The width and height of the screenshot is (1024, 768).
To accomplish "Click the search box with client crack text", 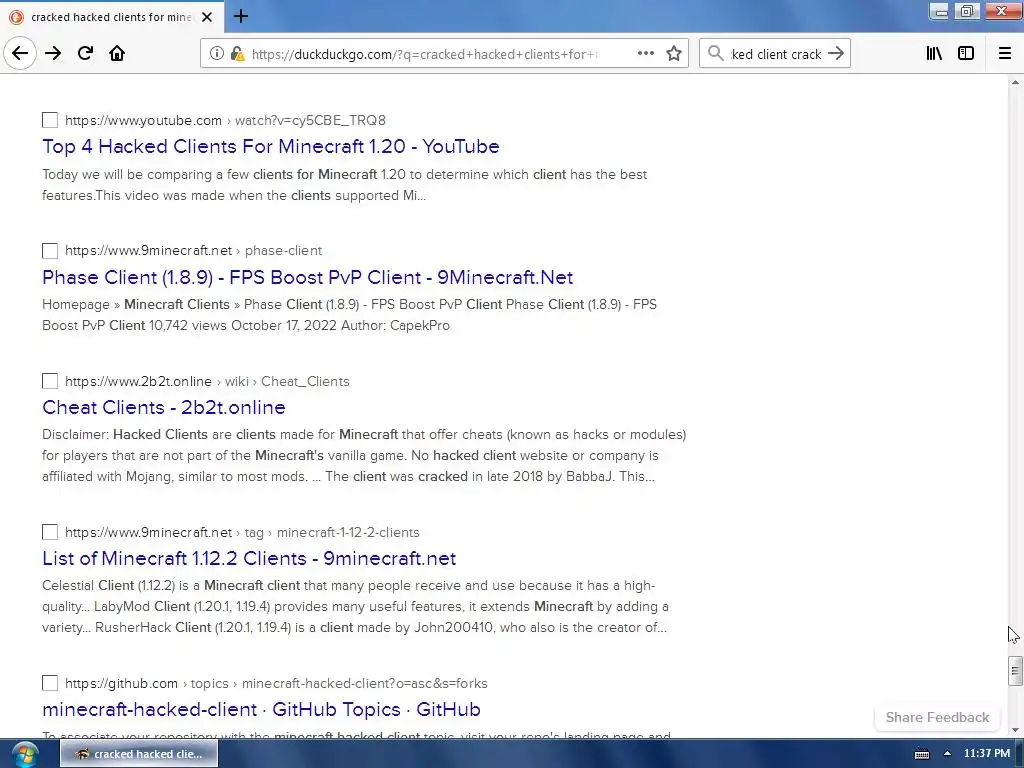I will [775, 54].
